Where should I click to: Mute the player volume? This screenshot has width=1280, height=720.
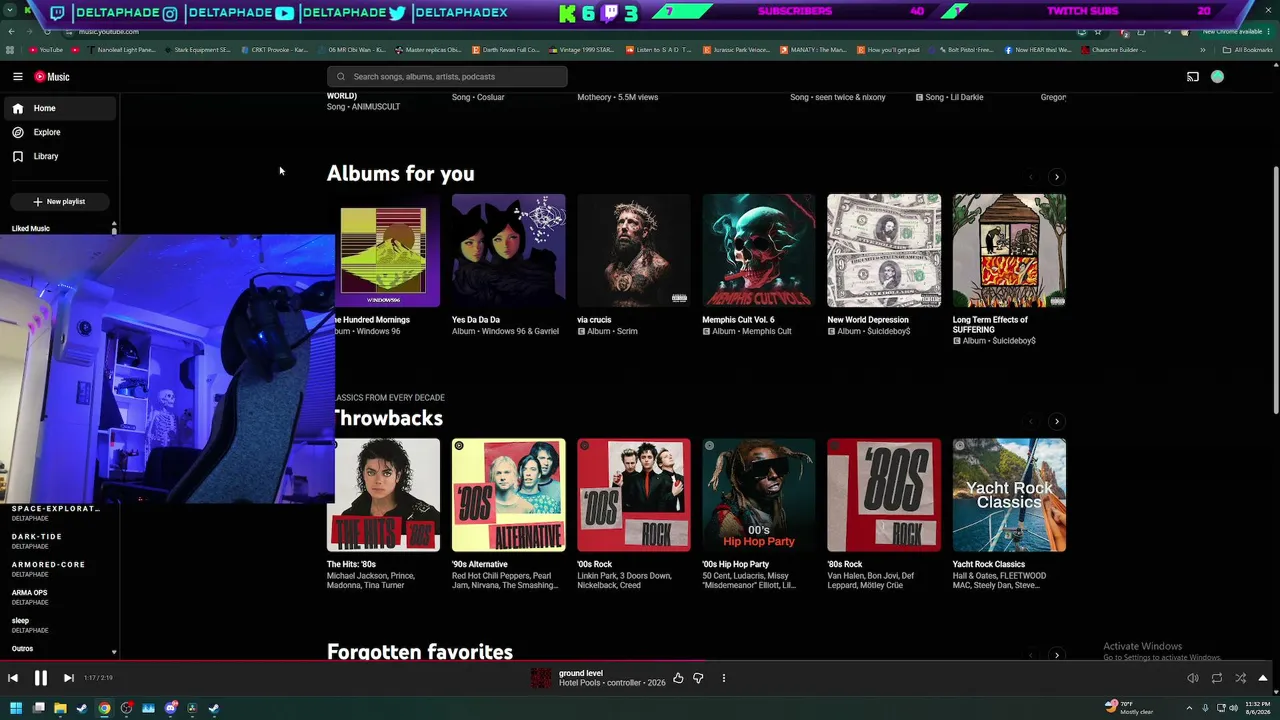[x=1192, y=678]
